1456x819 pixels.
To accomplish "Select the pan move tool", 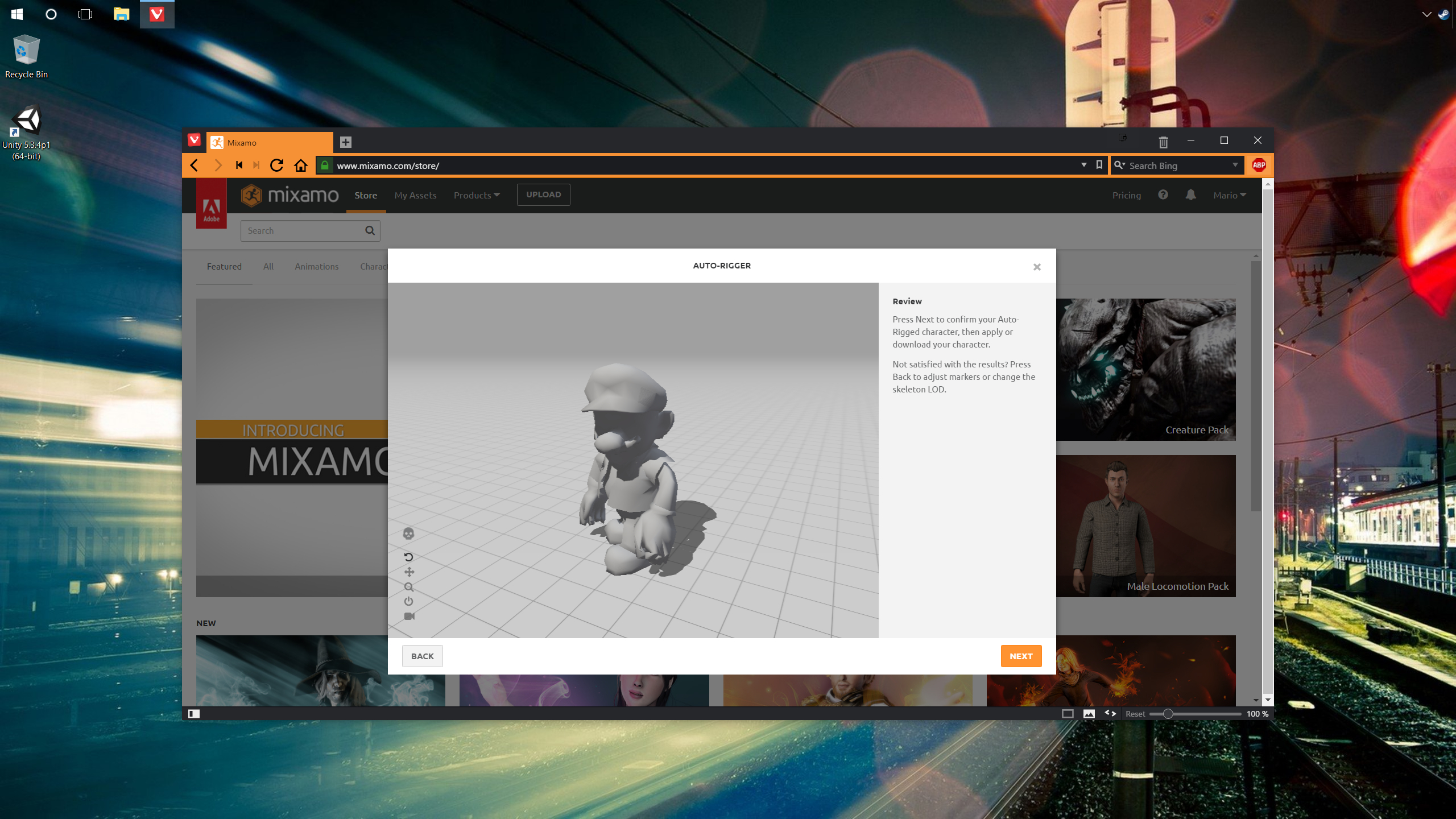I will pos(409,572).
